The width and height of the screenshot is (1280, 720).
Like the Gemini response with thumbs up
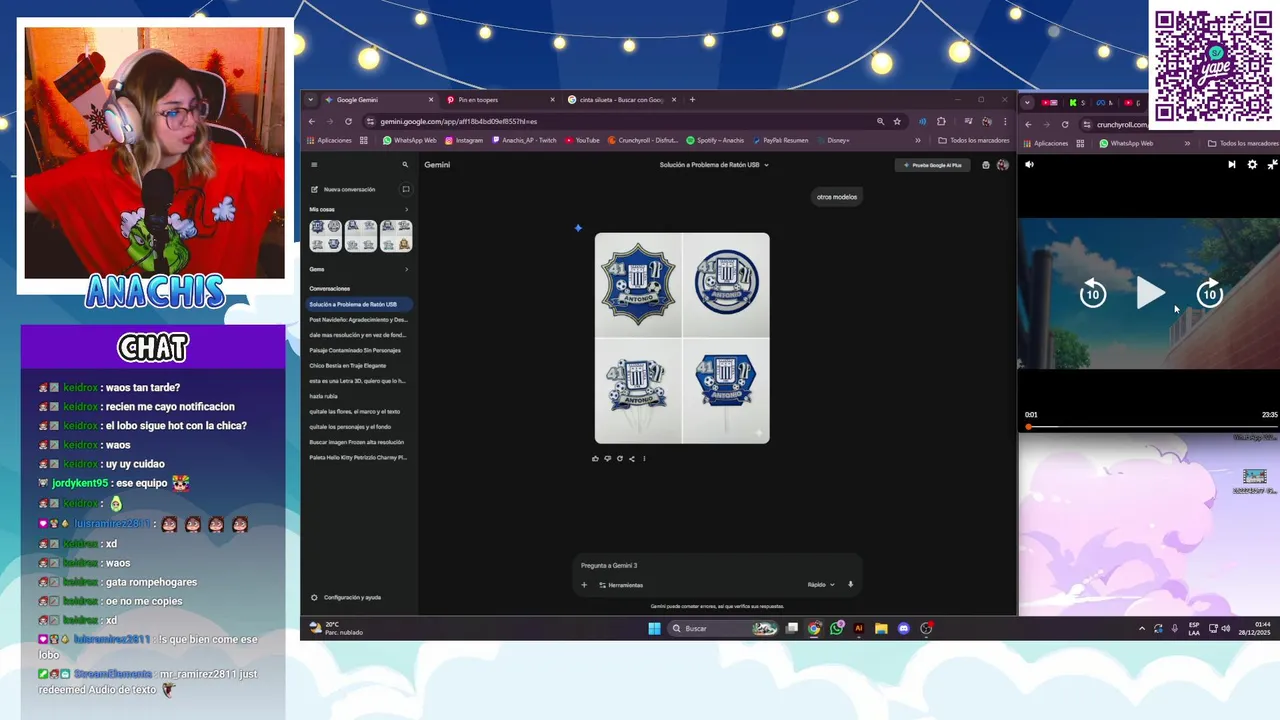(x=595, y=459)
